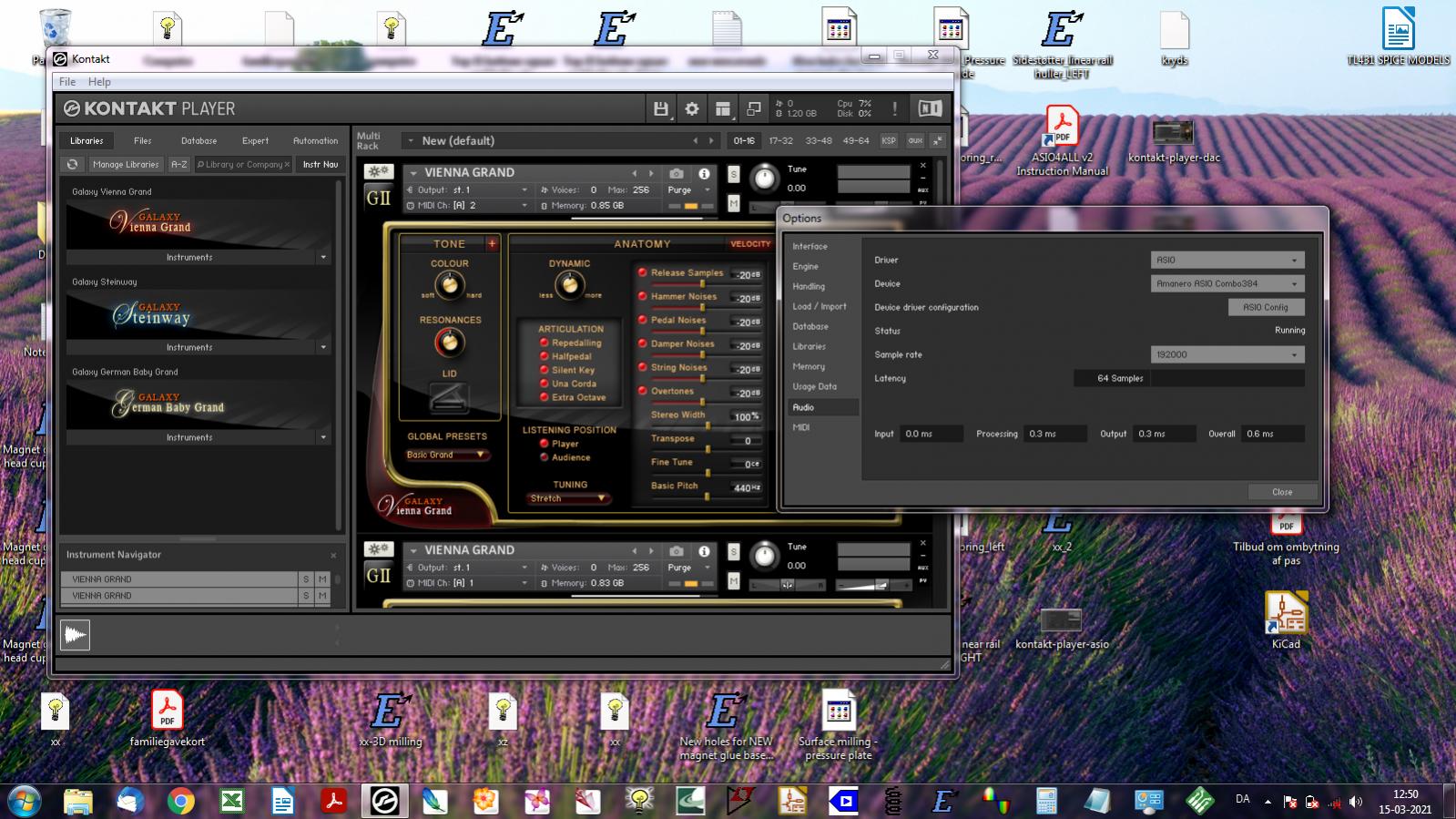Screen dimensions: 1456x819
Task: Toggle Release Samples LED
Action: point(642,272)
